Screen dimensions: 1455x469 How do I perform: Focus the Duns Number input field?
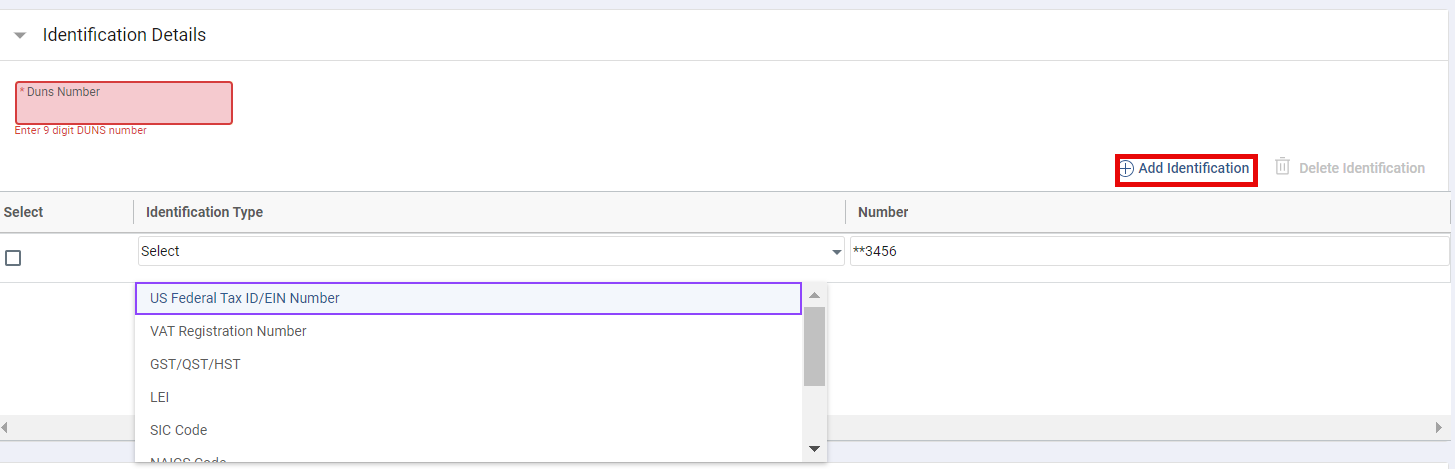(x=124, y=103)
